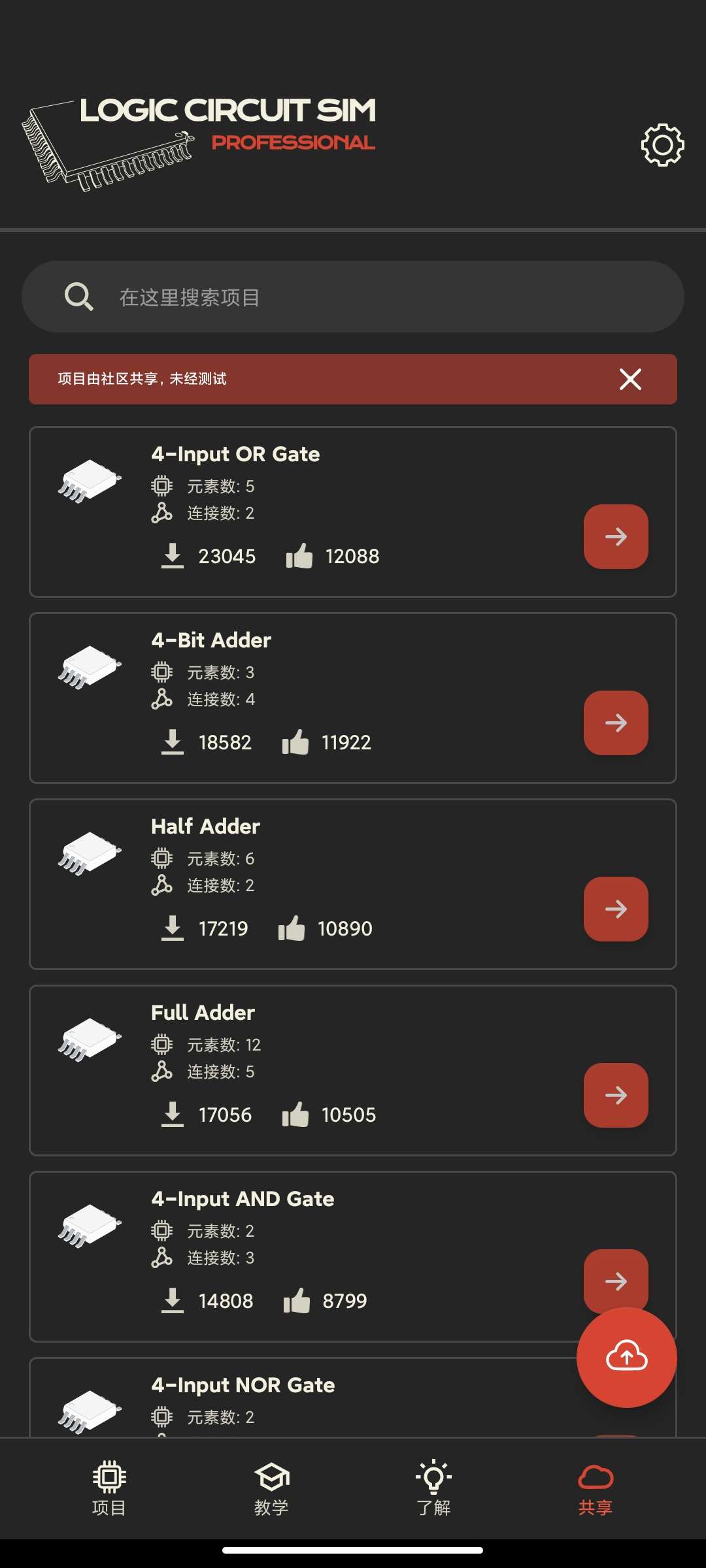Click the thumbs-up icon on Half Adder
Image resolution: width=706 pixels, height=1568 pixels.
tap(292, 928)
